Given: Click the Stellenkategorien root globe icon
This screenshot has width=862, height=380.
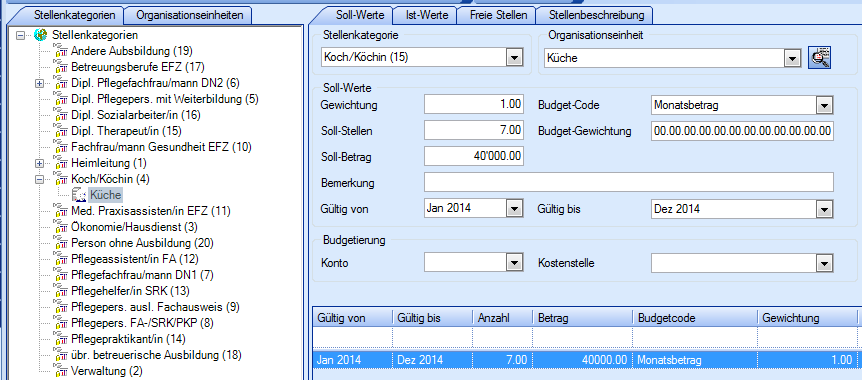Looking at the screenshot, I should tap(40, 35).
